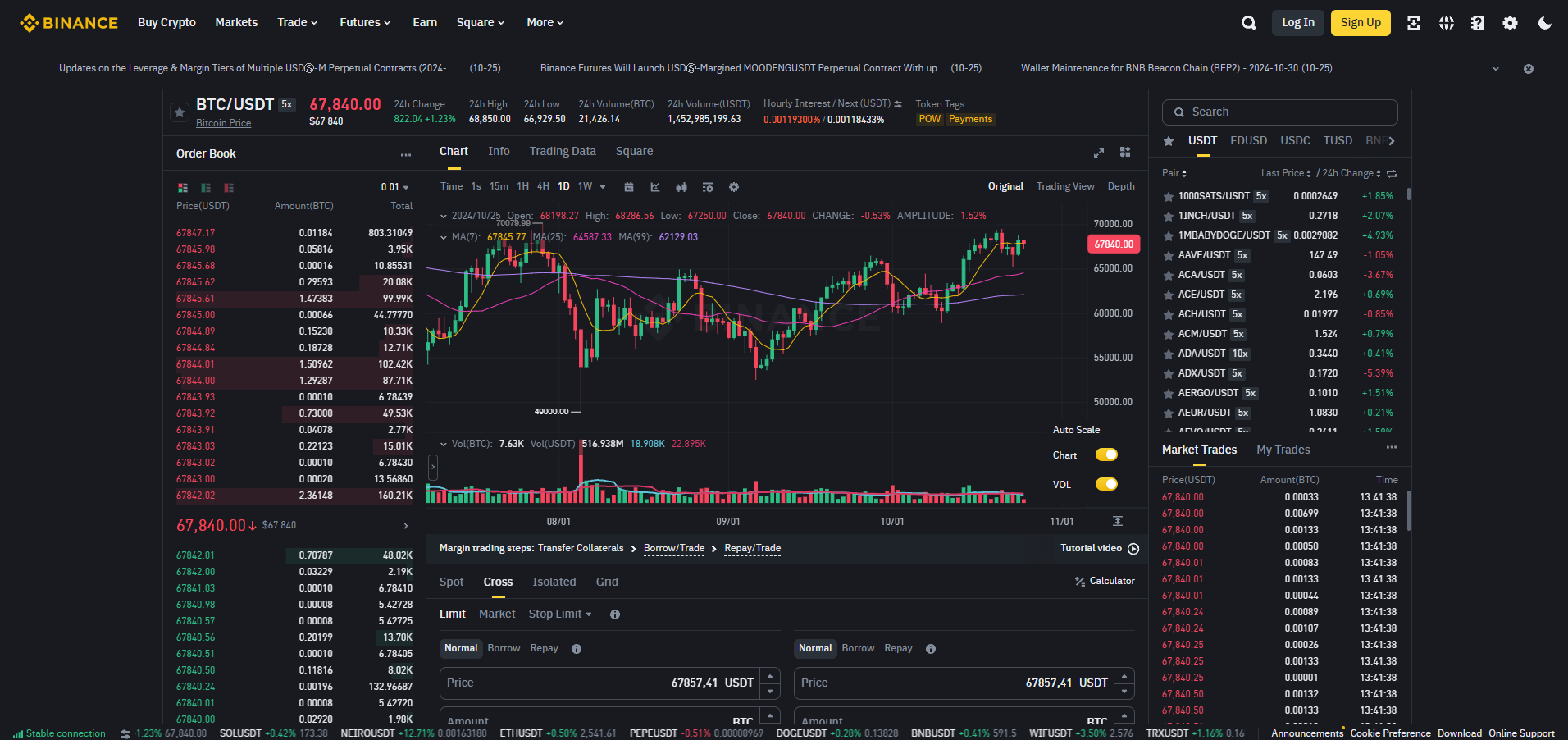Screen dimensions: 1568x740
Task: Open more time intervals dropdown after 1W
Action: click(603, 187)
